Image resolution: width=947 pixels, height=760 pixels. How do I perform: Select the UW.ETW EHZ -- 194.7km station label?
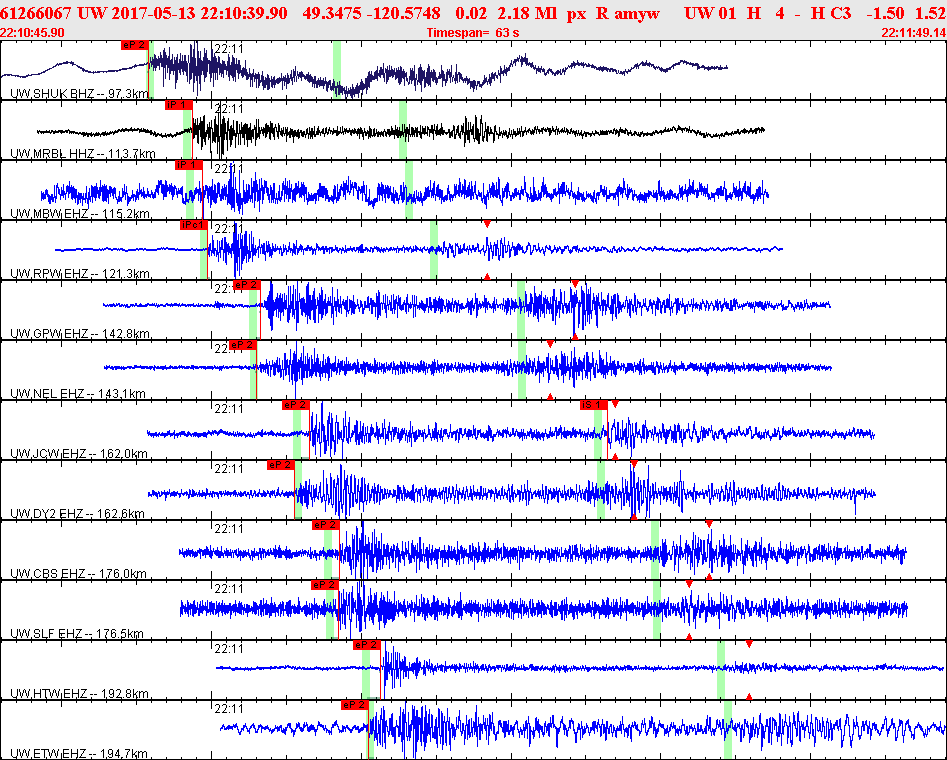[79, 753]
